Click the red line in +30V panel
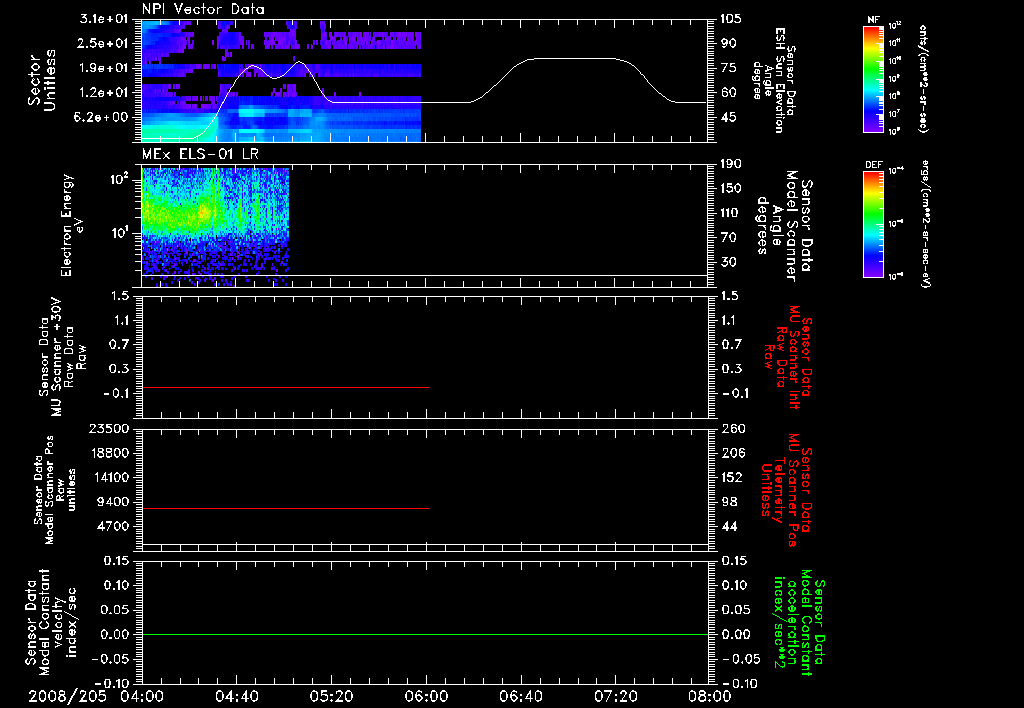Viewport: 1024px width, 708px height. point(285,387)
